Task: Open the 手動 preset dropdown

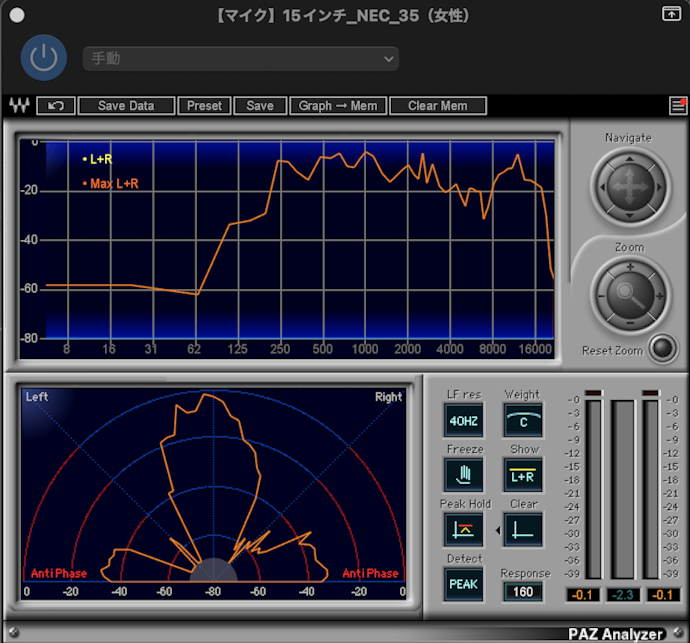Action: (x=241, y=59)
